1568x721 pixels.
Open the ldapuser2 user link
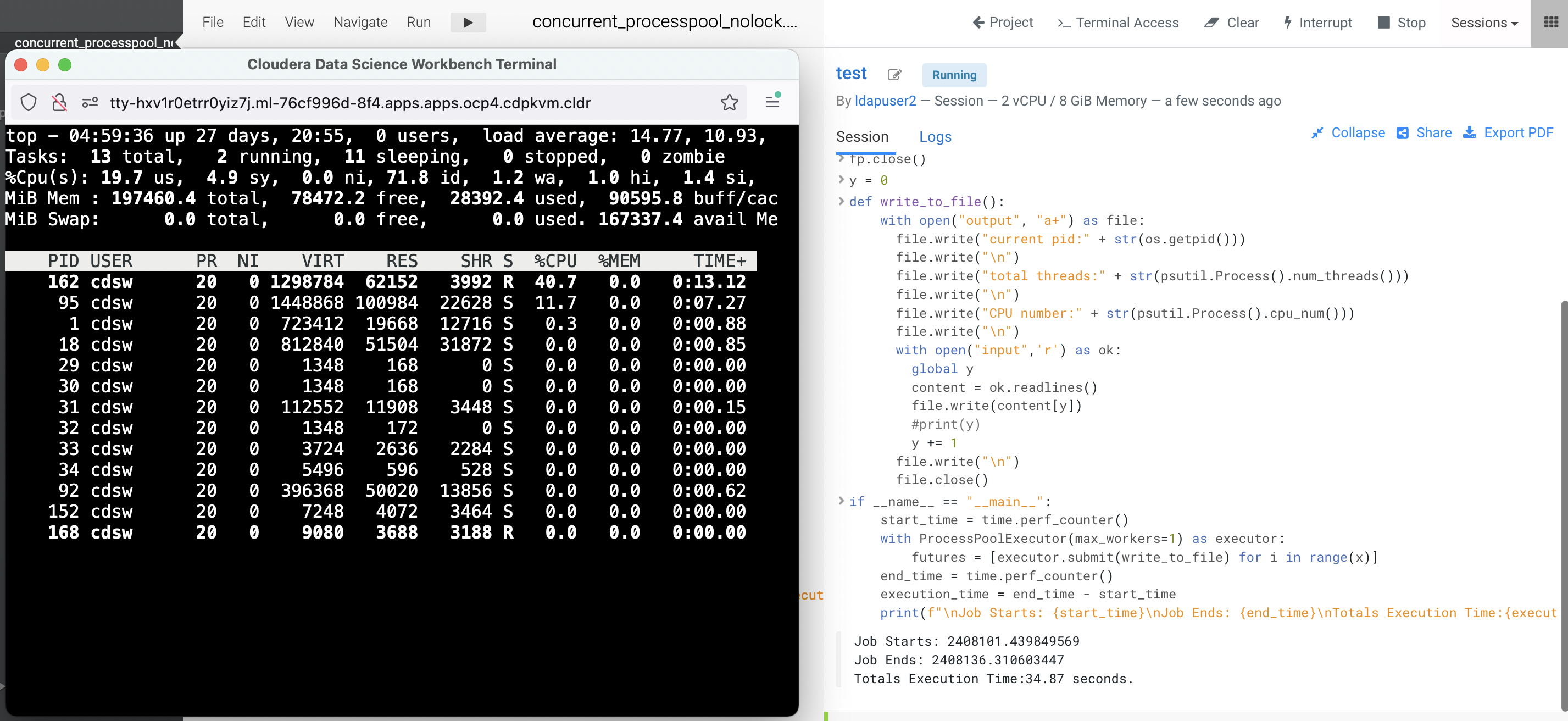coord(885,101)
